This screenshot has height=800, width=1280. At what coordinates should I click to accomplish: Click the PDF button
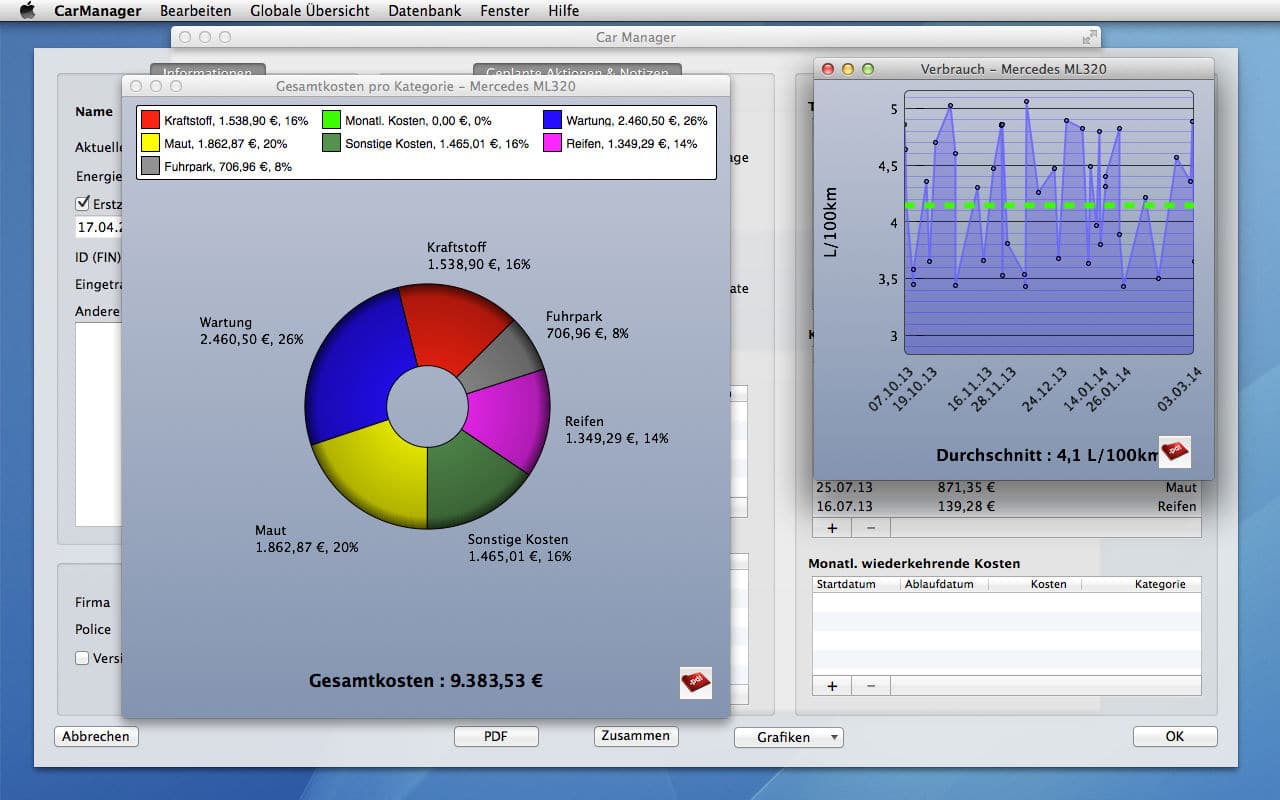496,736
